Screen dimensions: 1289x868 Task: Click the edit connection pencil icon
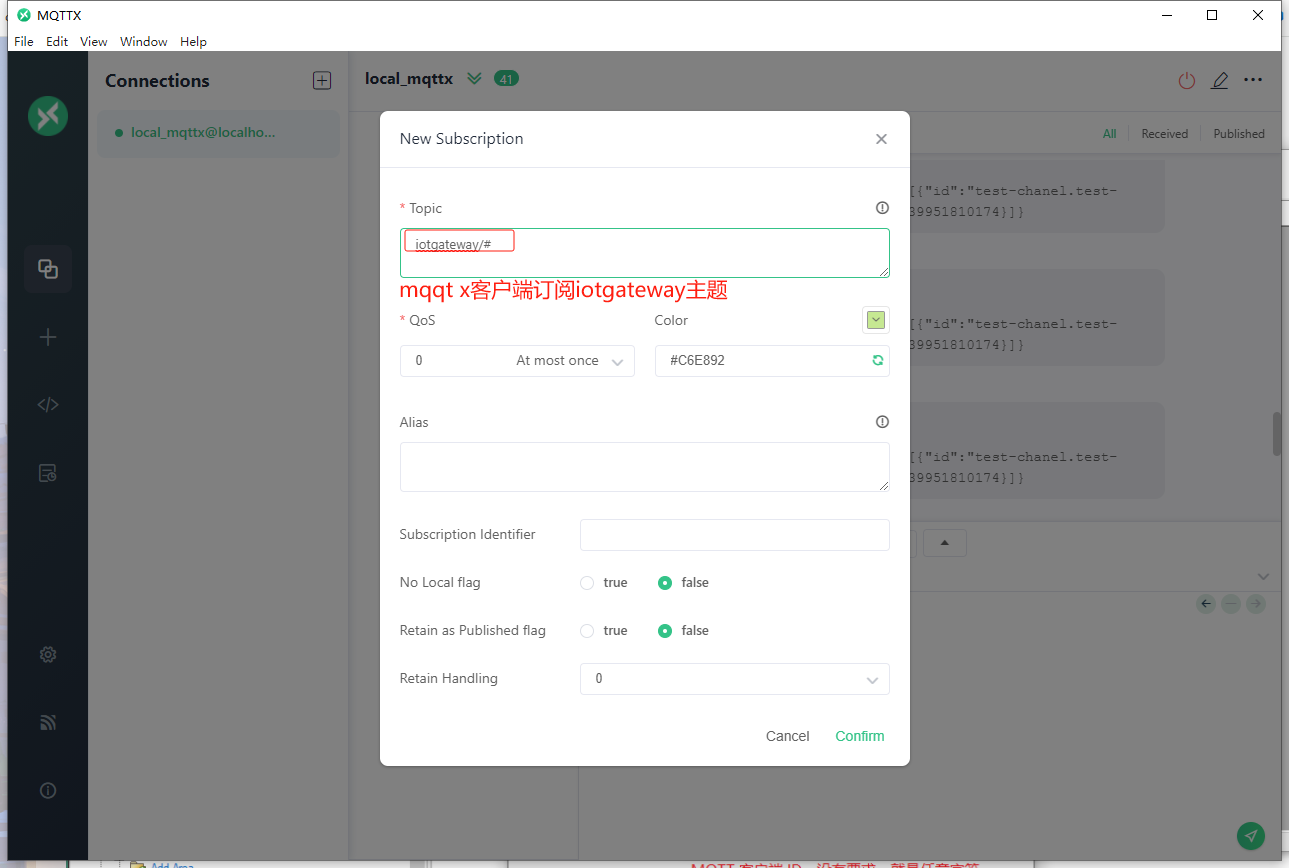click(1220, 81)
